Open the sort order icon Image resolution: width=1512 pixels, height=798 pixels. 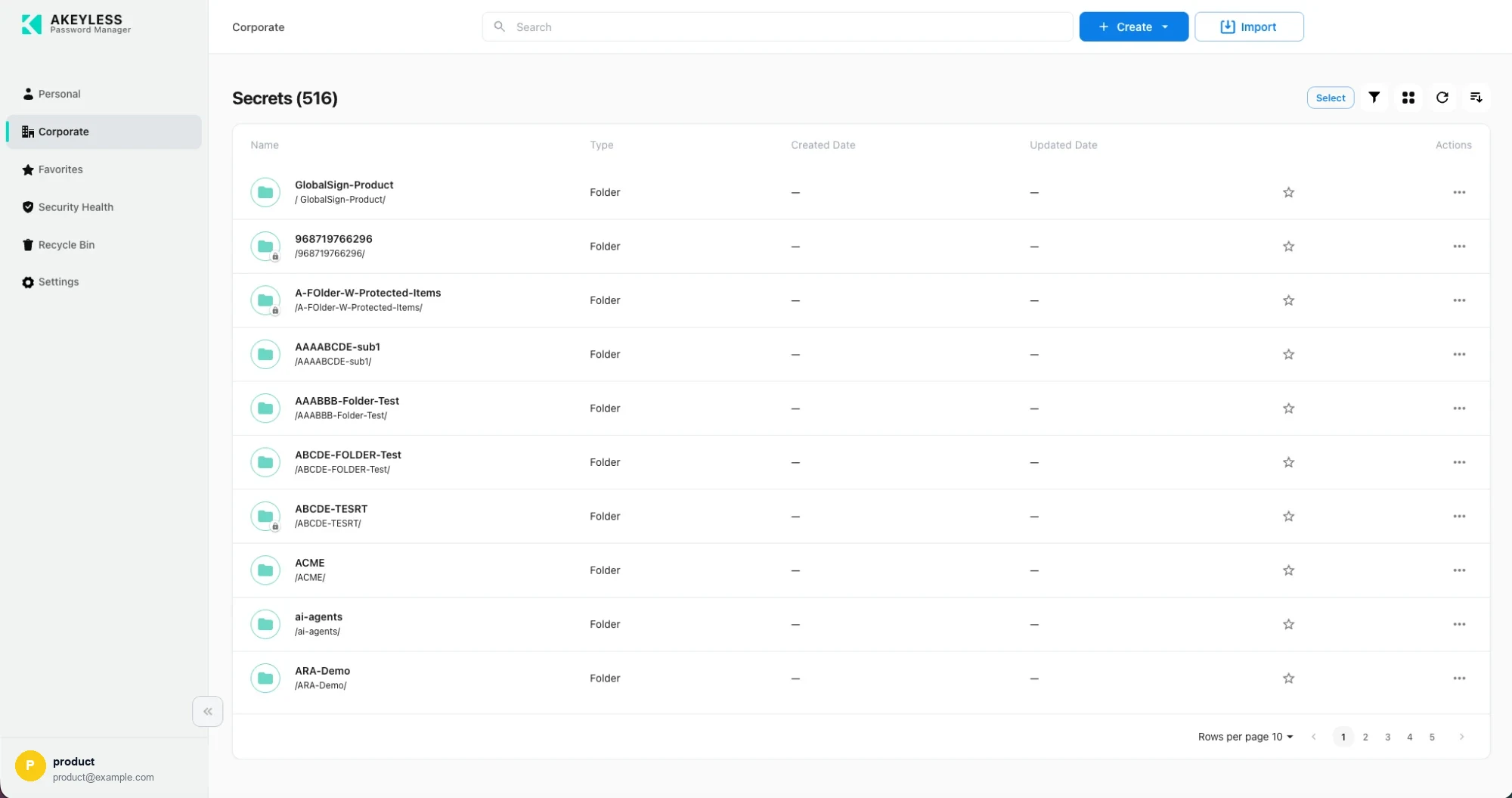(x=1476, y=98)
